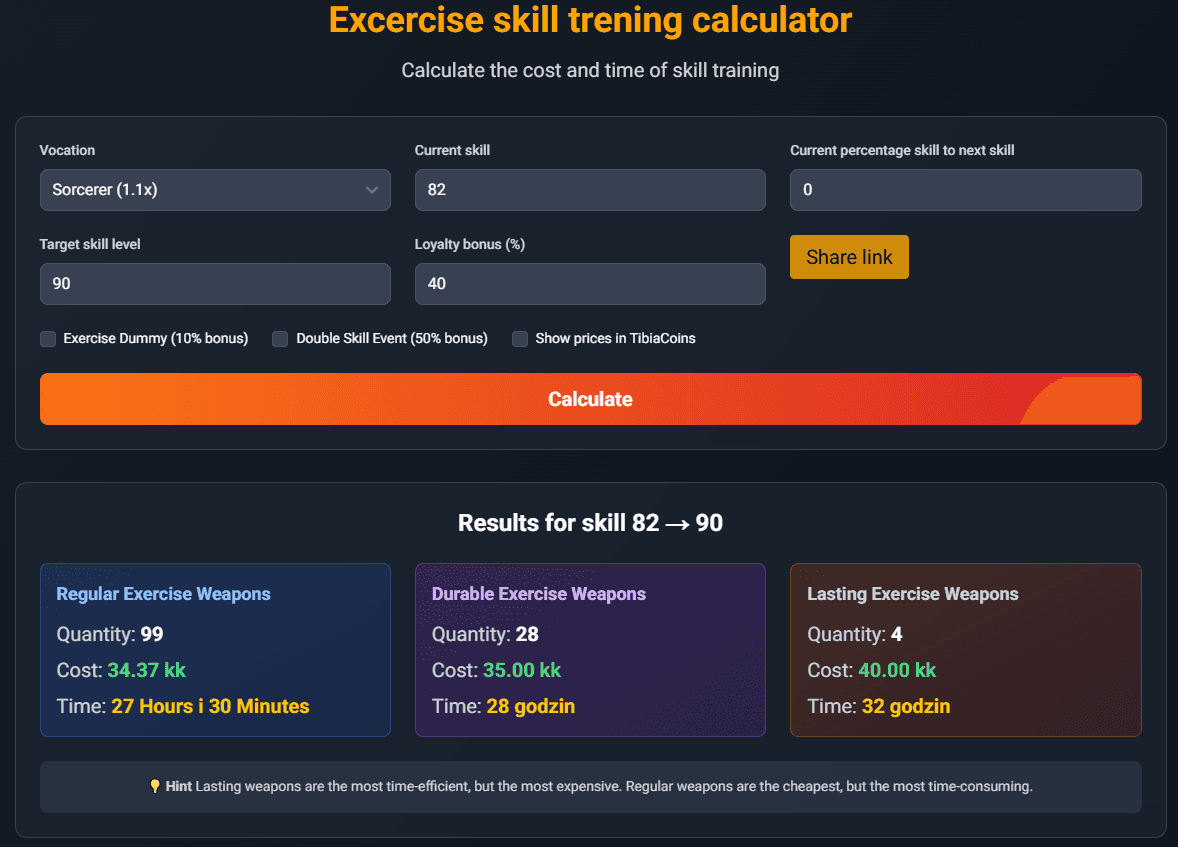Click the hint text bar at the bottom
Image resolution: width=1178 pixels, height=847 pixels.
point(590,786)
